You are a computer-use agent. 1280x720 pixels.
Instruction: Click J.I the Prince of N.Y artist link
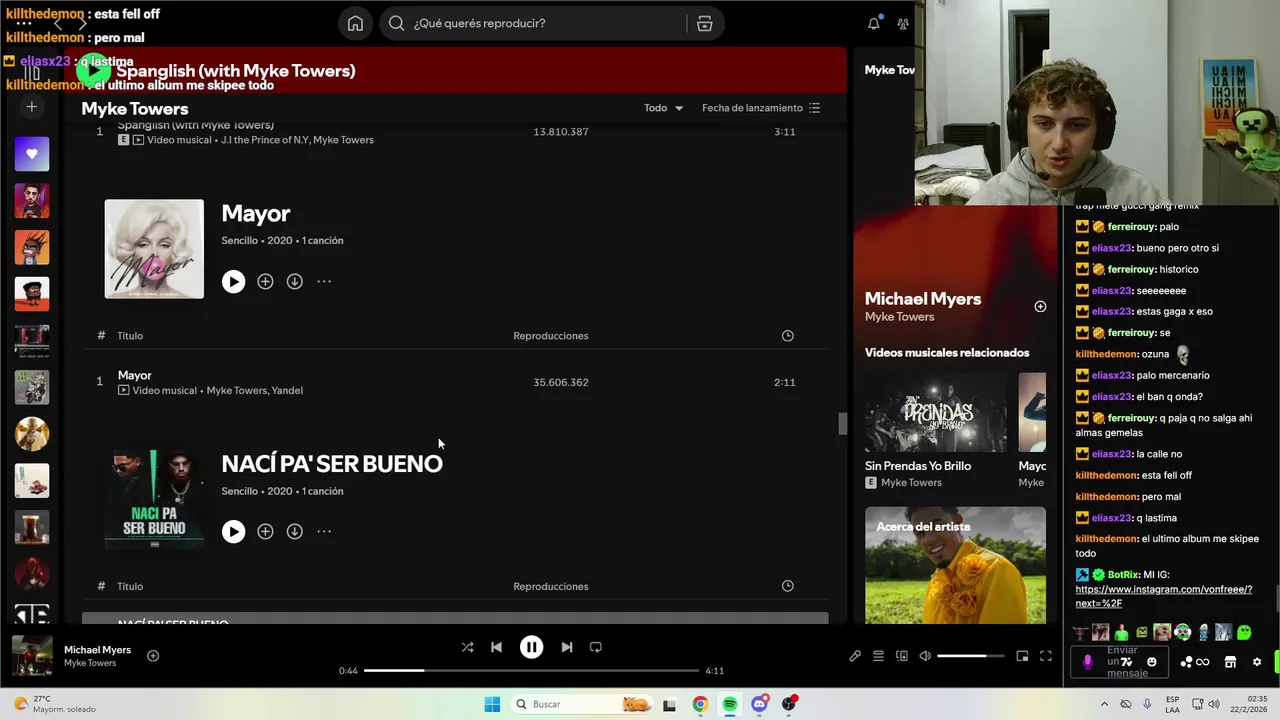(x=265, y=140)
